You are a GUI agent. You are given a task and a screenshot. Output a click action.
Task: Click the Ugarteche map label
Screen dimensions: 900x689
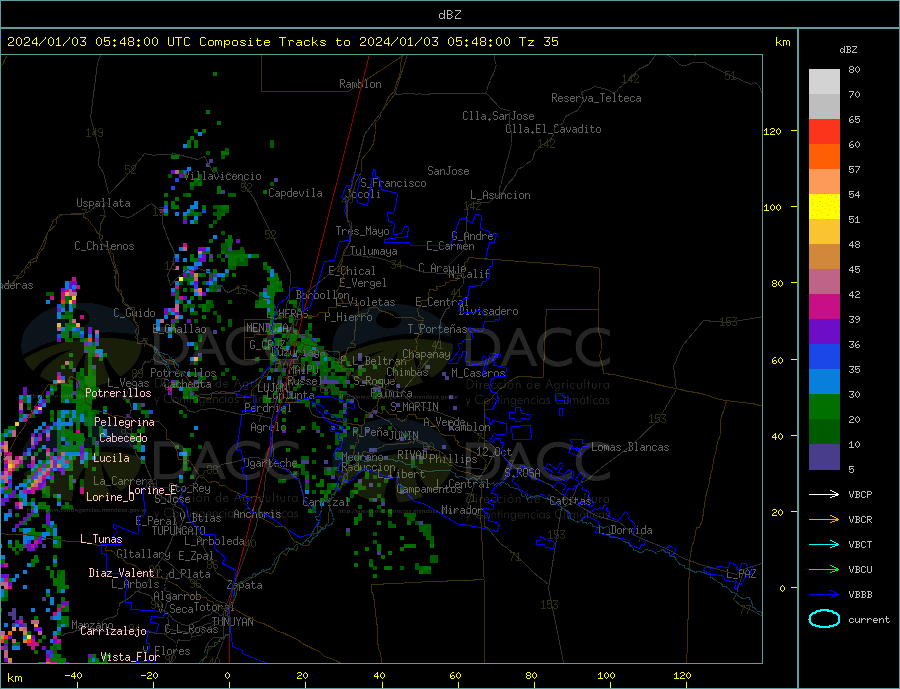click(270, 463)
